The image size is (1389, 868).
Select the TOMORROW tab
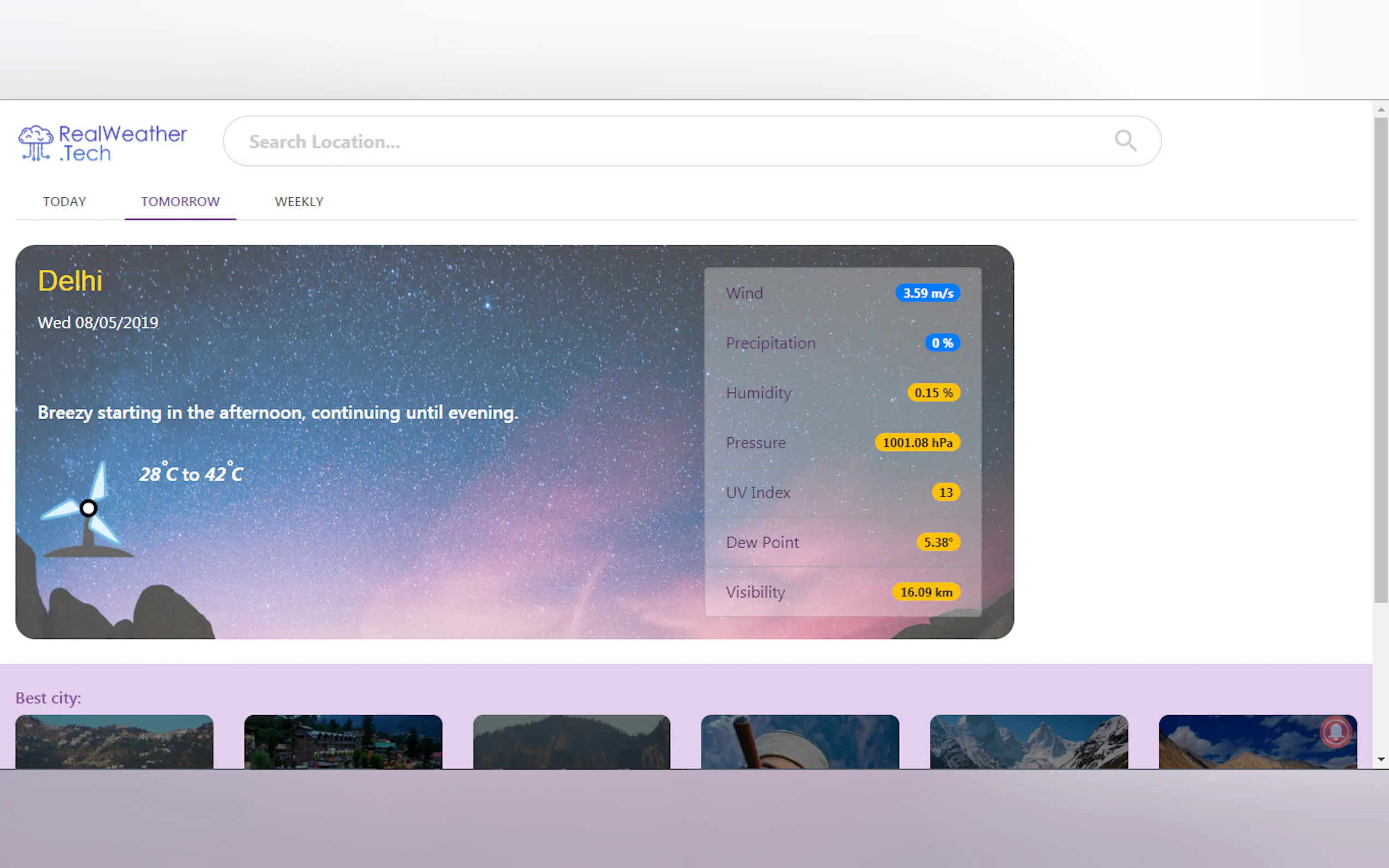[x=180, y=202]
